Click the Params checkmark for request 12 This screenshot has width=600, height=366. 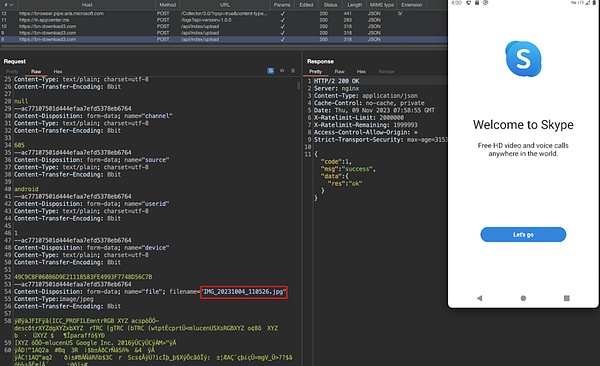(282, 13)
